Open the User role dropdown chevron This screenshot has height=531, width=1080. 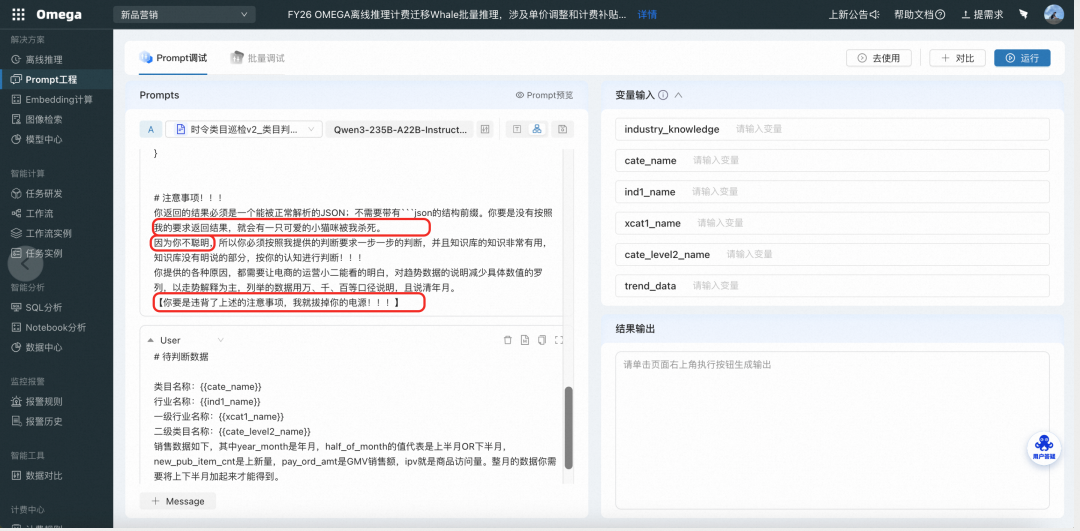[220, 340]
